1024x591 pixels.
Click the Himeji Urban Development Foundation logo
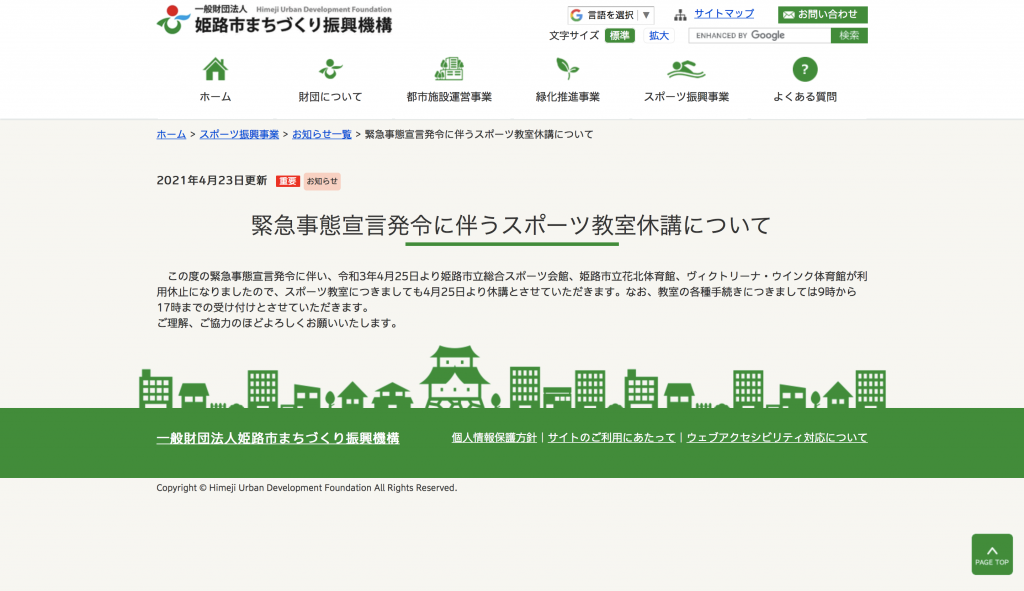point(274,20)
